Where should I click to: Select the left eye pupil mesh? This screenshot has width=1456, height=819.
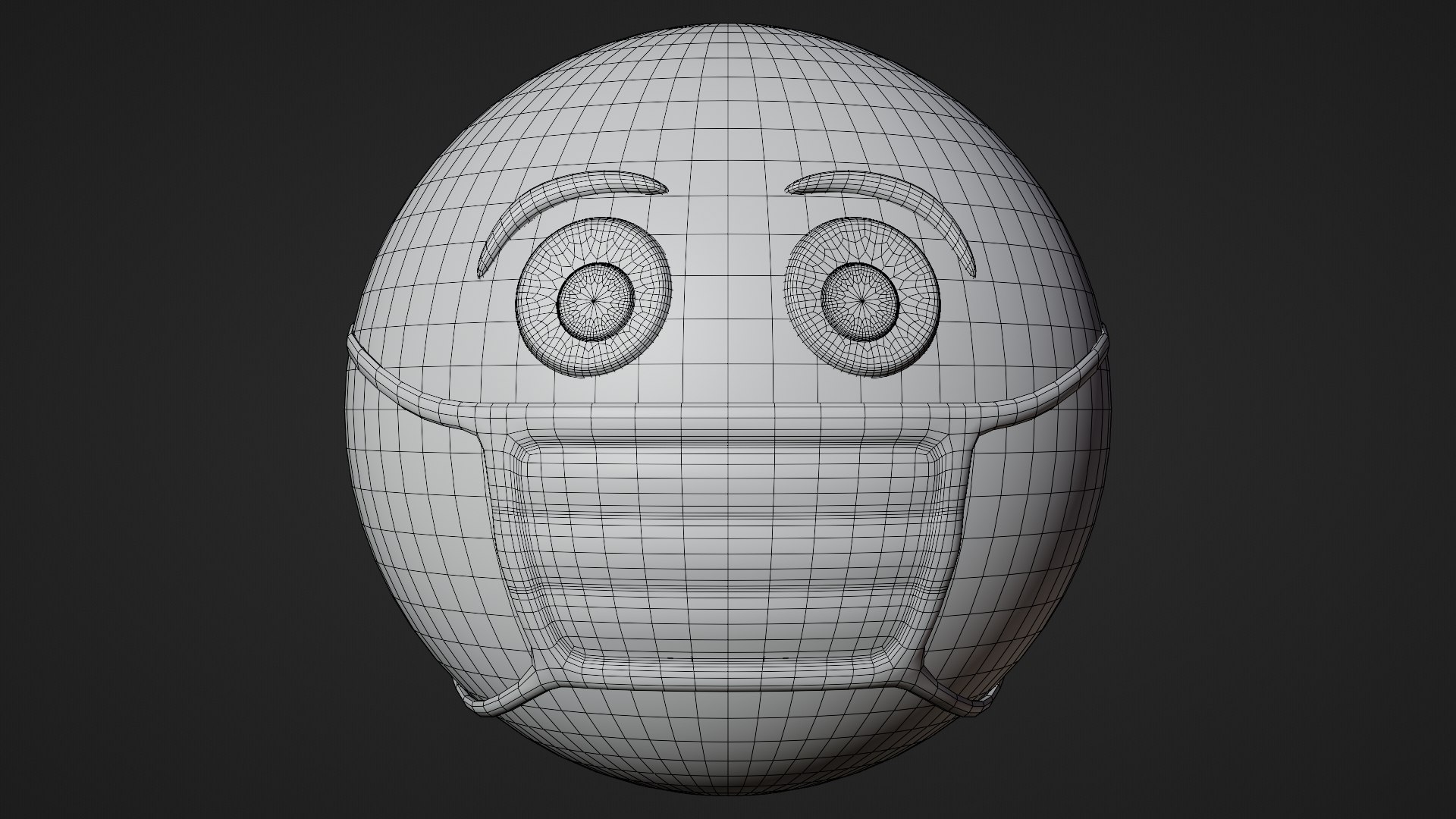point(595,300)
